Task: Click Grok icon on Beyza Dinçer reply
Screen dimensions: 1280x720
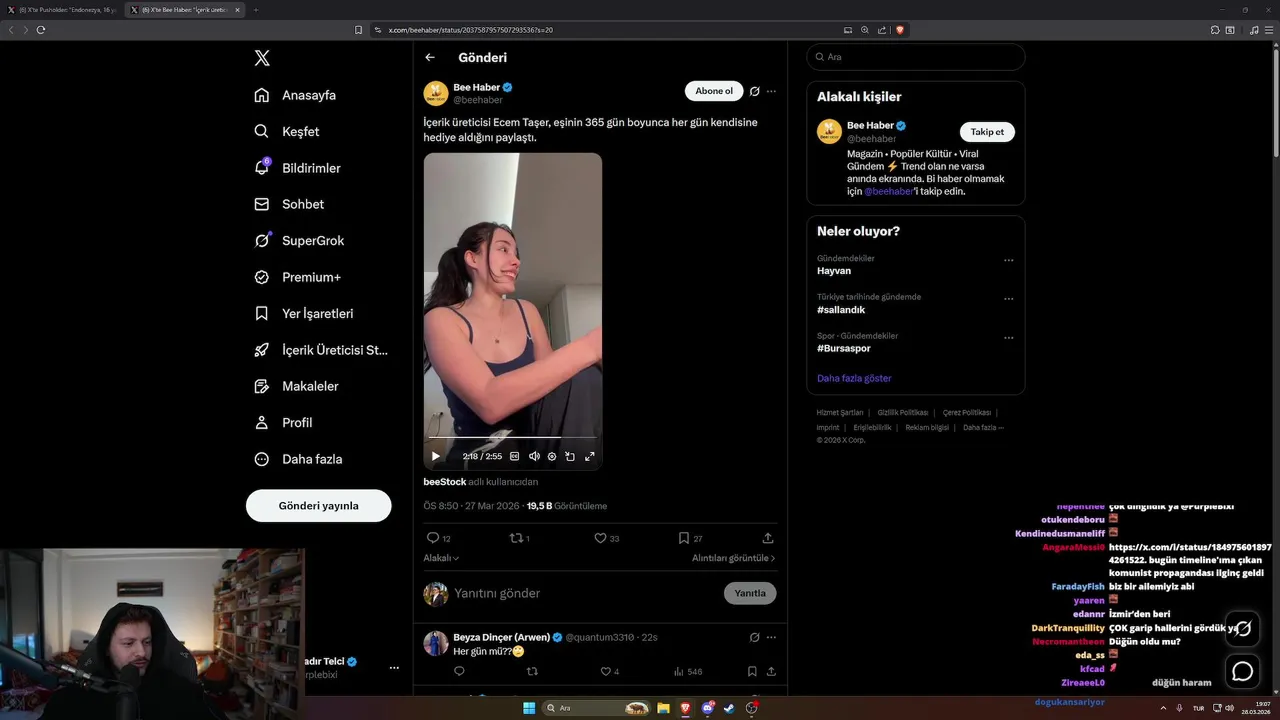Action: [755, 637]
